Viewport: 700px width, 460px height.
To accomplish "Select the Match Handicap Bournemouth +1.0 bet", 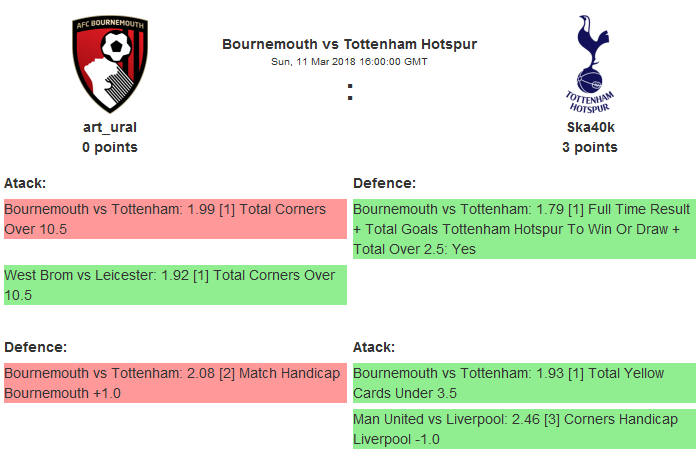I will (x=174, y=383).
